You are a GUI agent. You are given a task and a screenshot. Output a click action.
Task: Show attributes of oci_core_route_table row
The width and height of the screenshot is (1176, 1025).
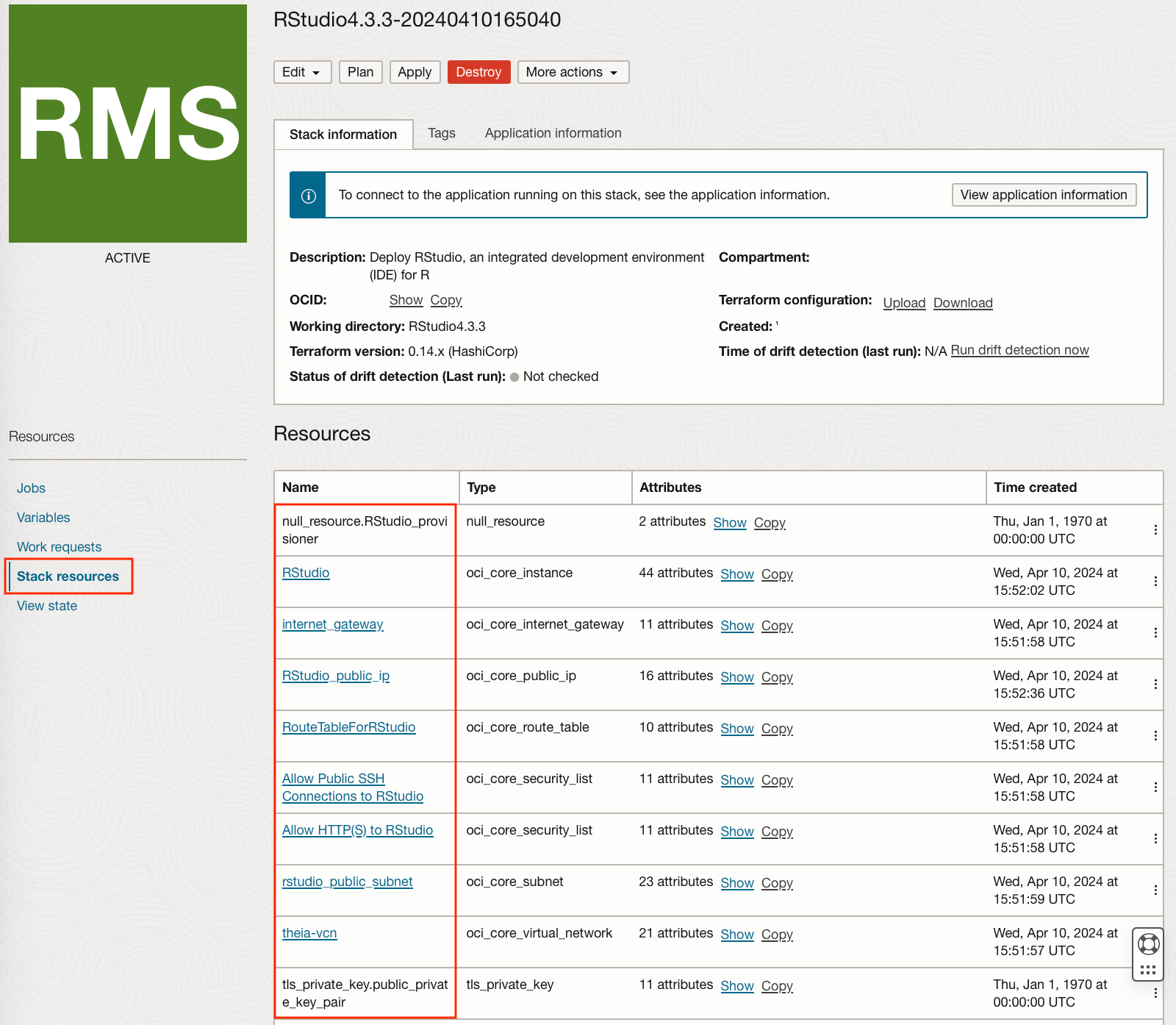coord(737,729)
